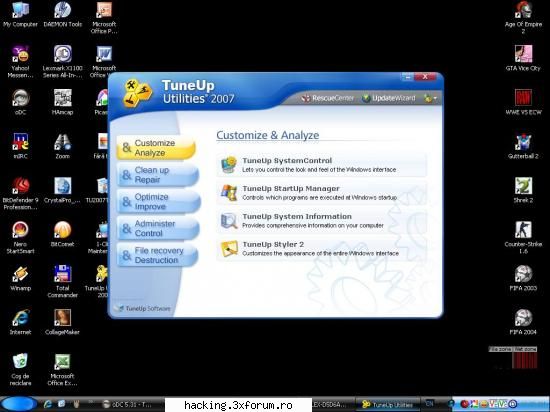Launch TuneUp StartUp Manager icon

(229, 193)
